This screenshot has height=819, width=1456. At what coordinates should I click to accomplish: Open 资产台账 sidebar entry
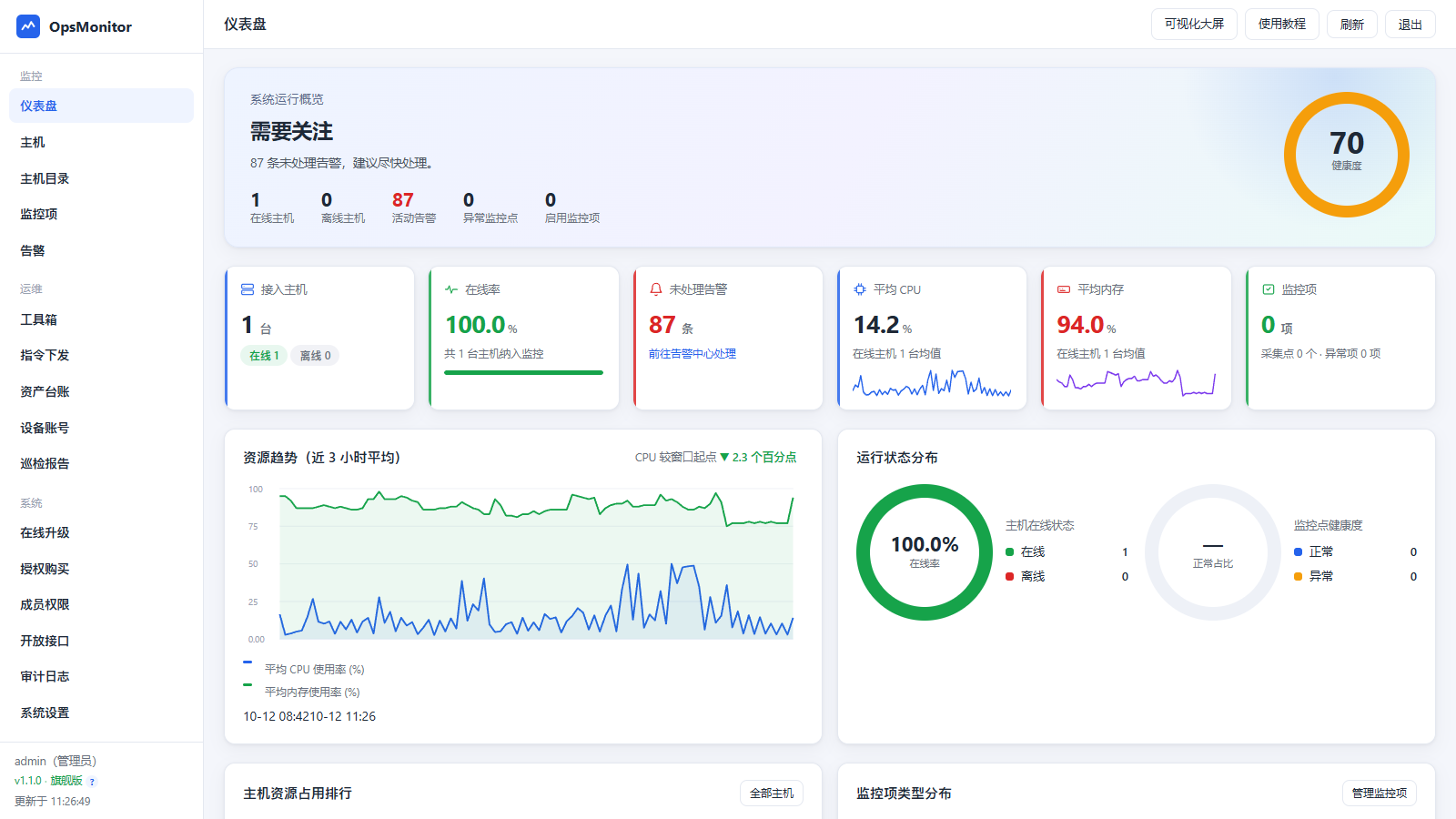coord(101,391)
